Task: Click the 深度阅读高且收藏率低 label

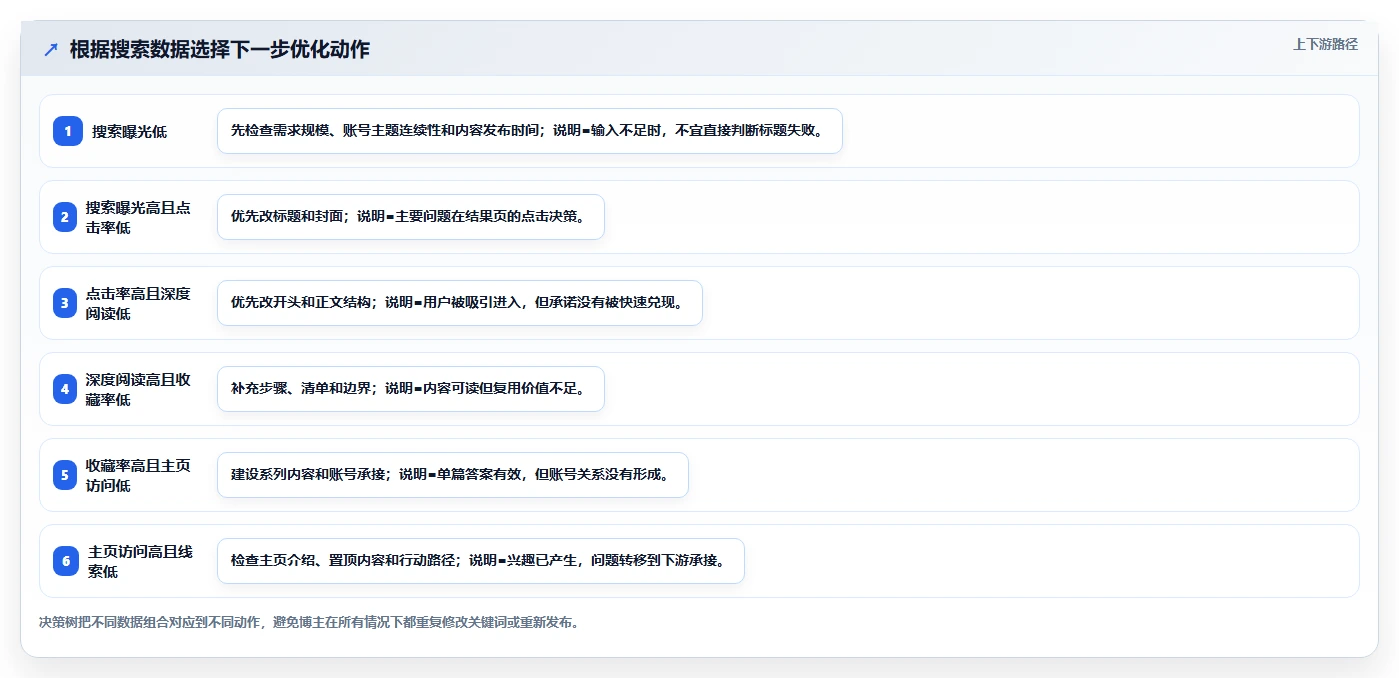Action: click(x=138, y=389)
